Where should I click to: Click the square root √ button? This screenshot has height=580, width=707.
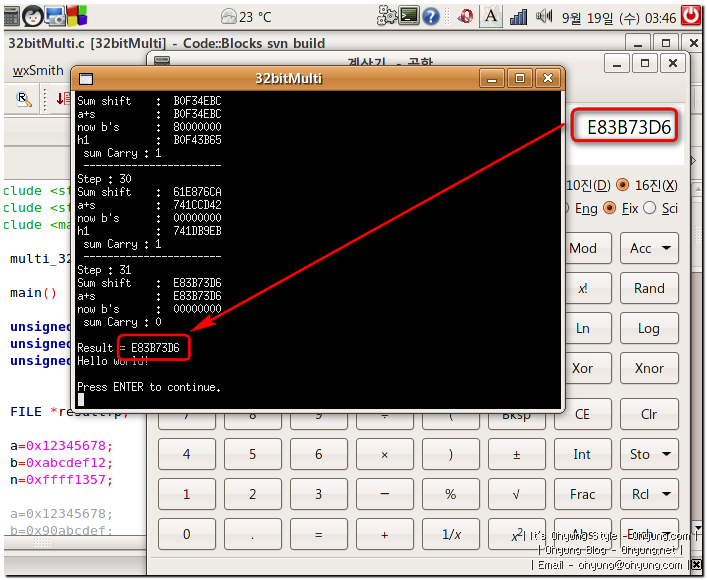coord(517,494)
